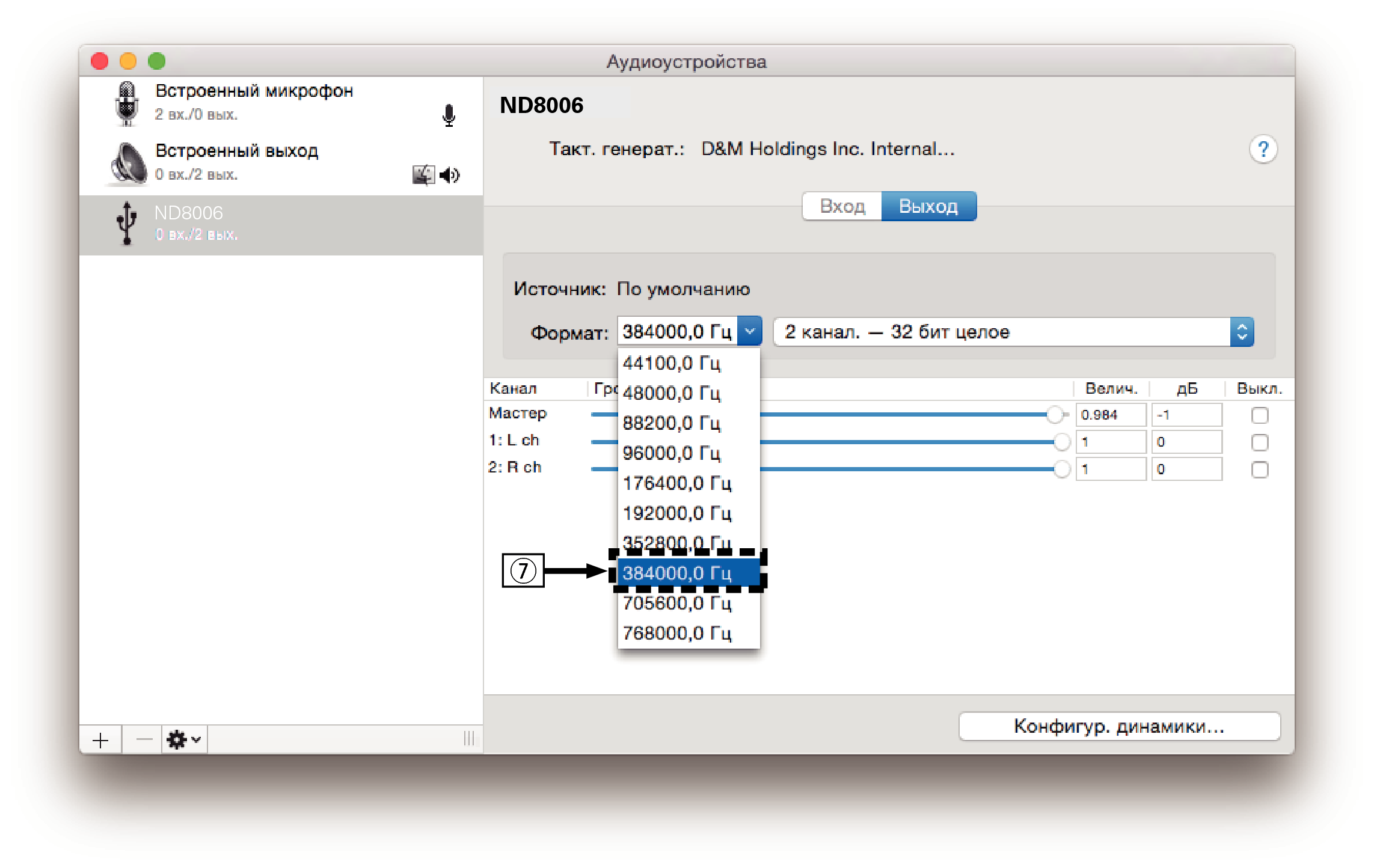Click the Велич. column header
1374x868 pixels.
click(x=1111, y=388)
